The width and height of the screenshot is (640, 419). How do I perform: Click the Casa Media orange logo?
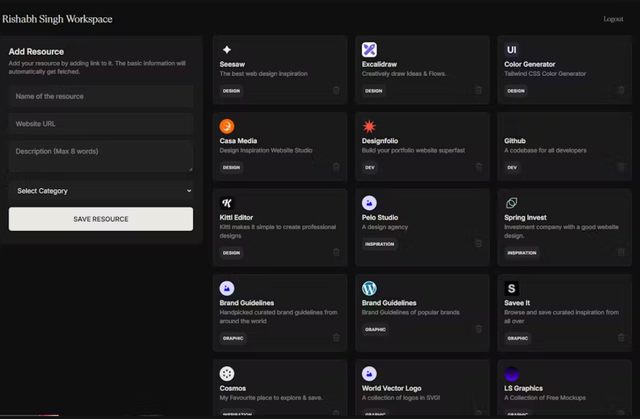coord(227,127)
